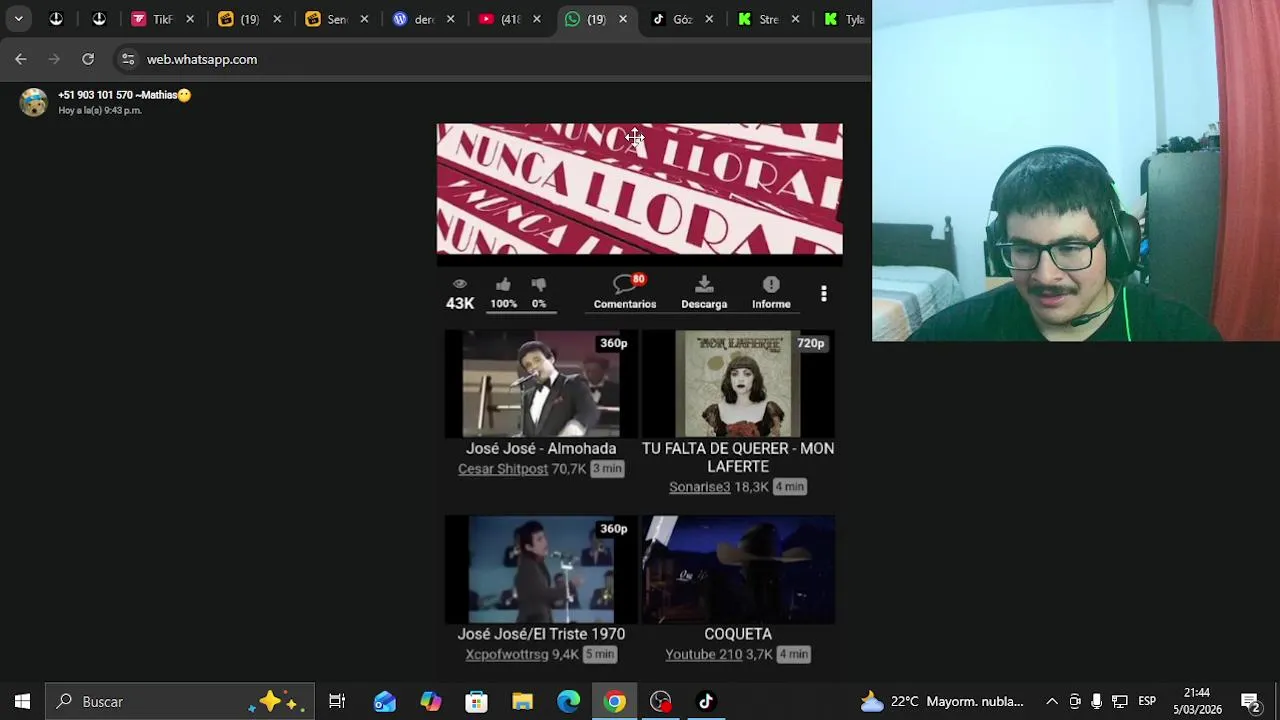1280x720 pixels.
Task: Open the José José - Almohada thumbnail
Action: point(541,384)
